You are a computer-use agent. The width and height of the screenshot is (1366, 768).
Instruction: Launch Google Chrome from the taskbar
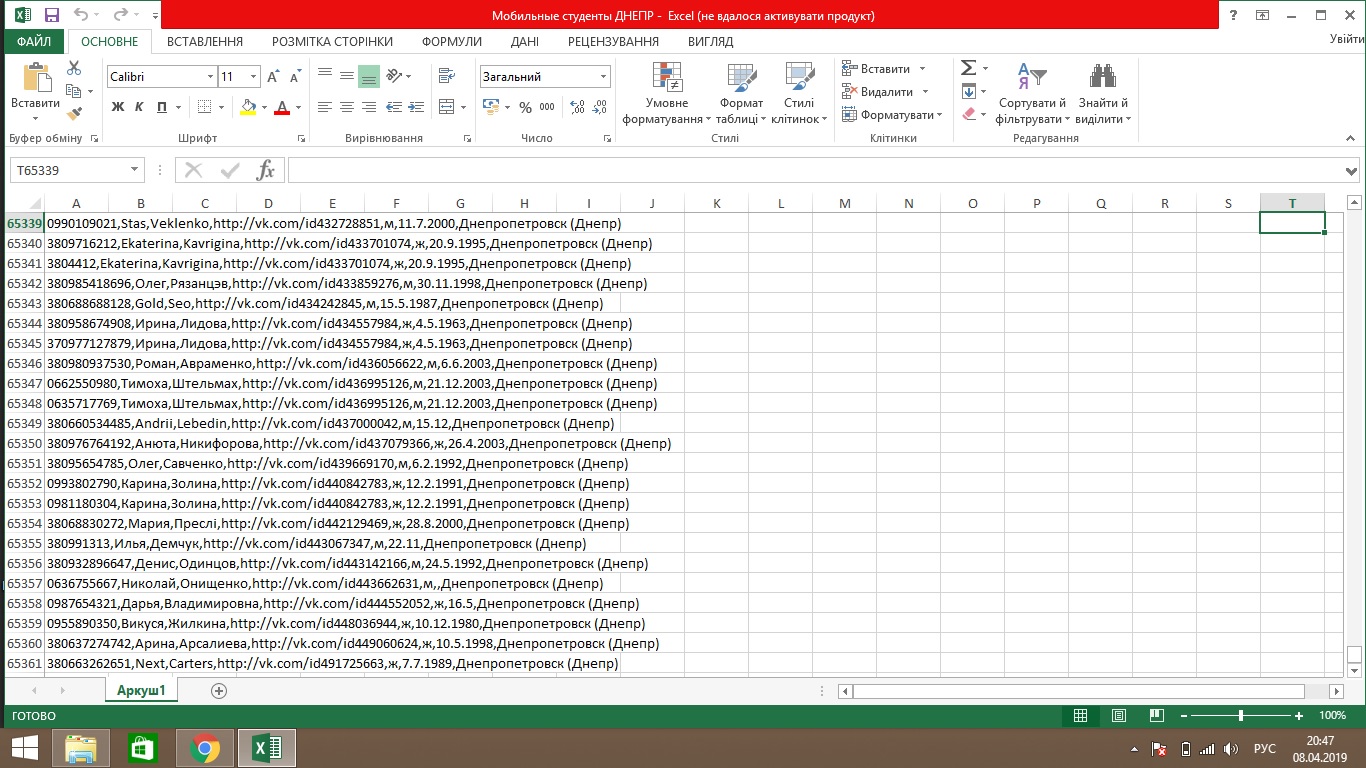(205, 748)
